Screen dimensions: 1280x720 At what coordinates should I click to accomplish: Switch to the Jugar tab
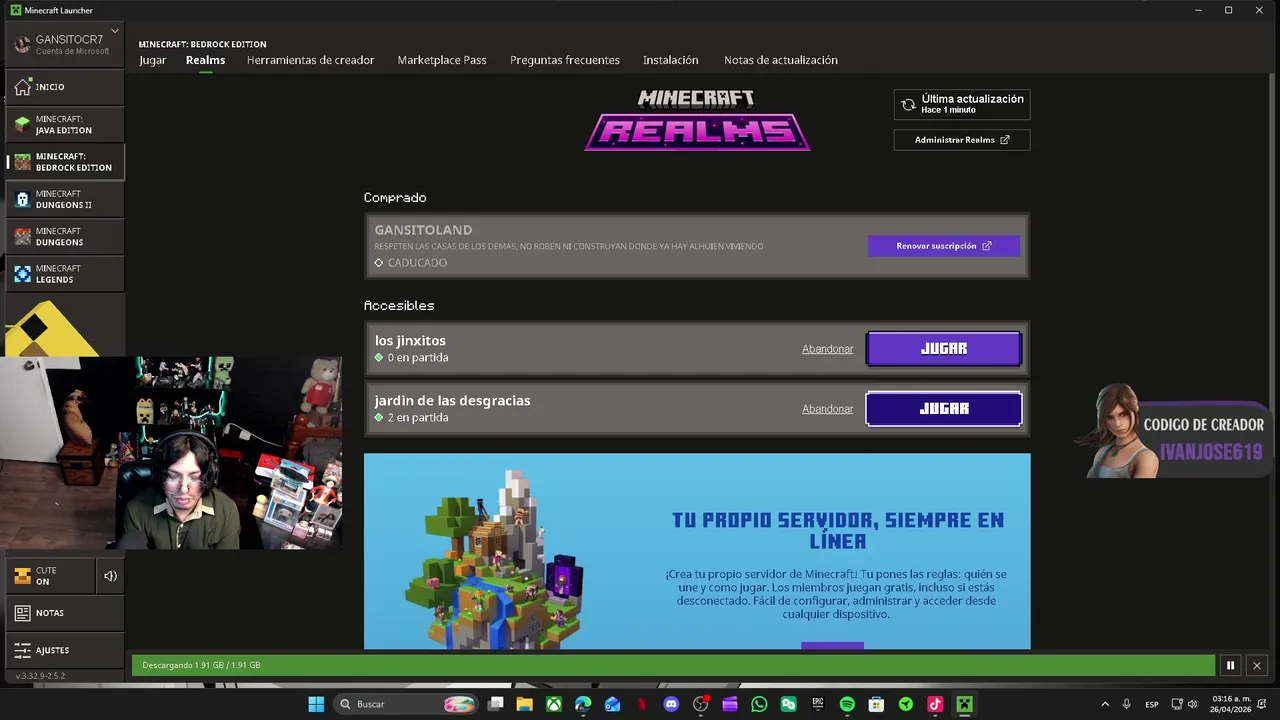[x=152, y=60]
